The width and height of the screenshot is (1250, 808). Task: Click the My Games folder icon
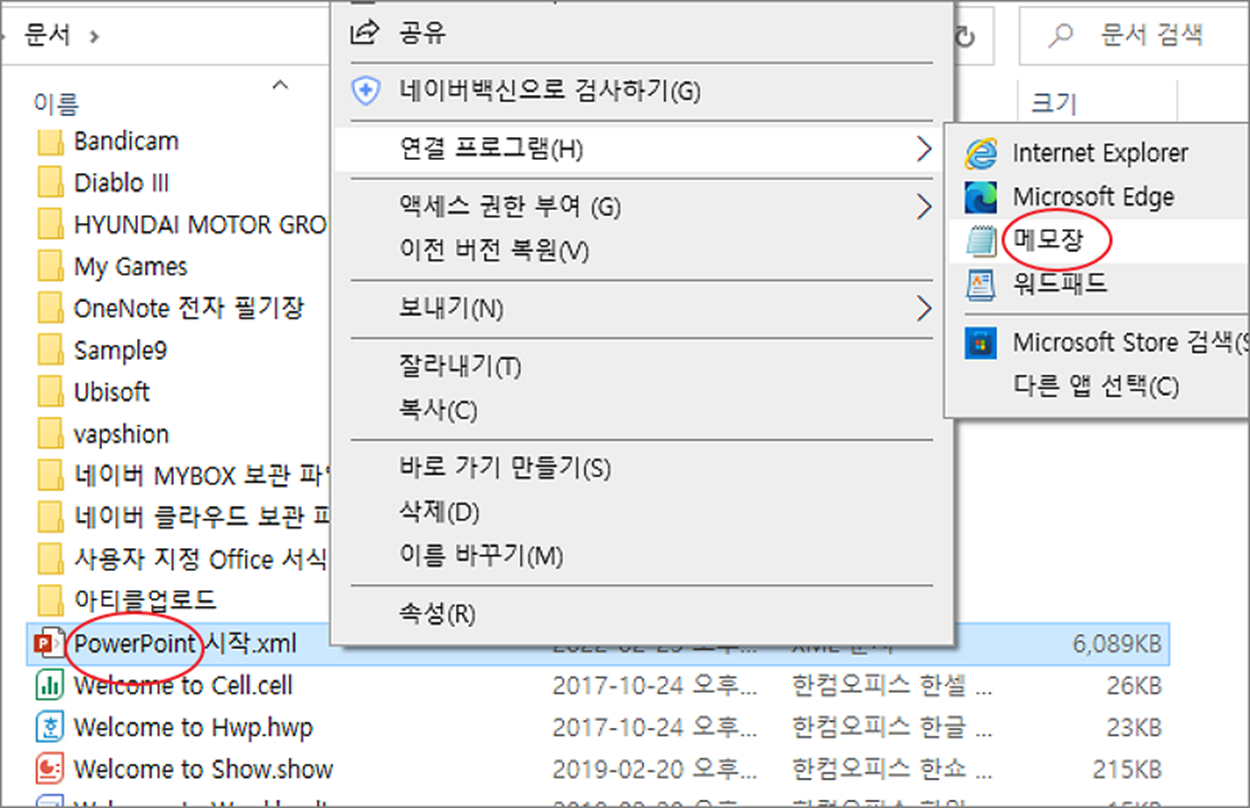point(49,267)
